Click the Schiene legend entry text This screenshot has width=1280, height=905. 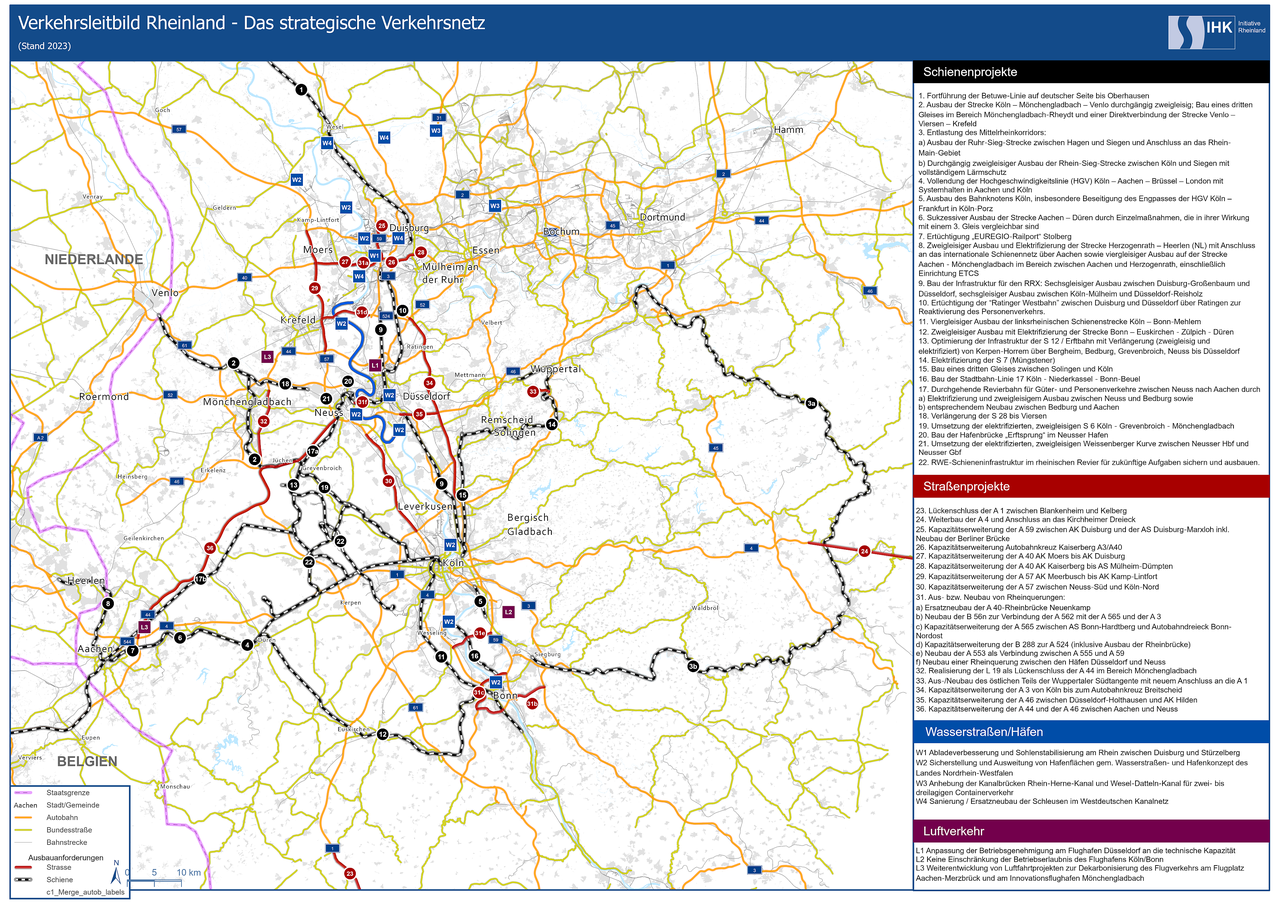pos(60,880)
